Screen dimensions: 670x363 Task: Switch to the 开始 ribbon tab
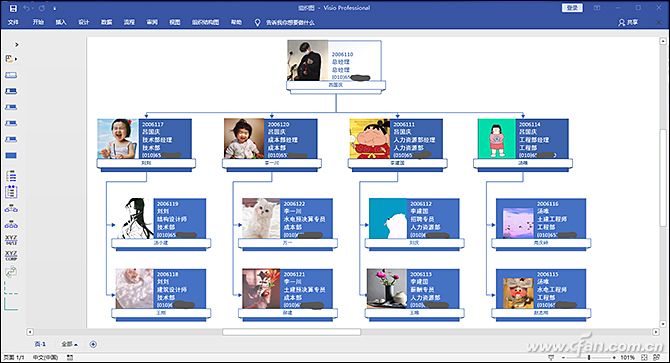pyautogui.click(x=38, y=22)
